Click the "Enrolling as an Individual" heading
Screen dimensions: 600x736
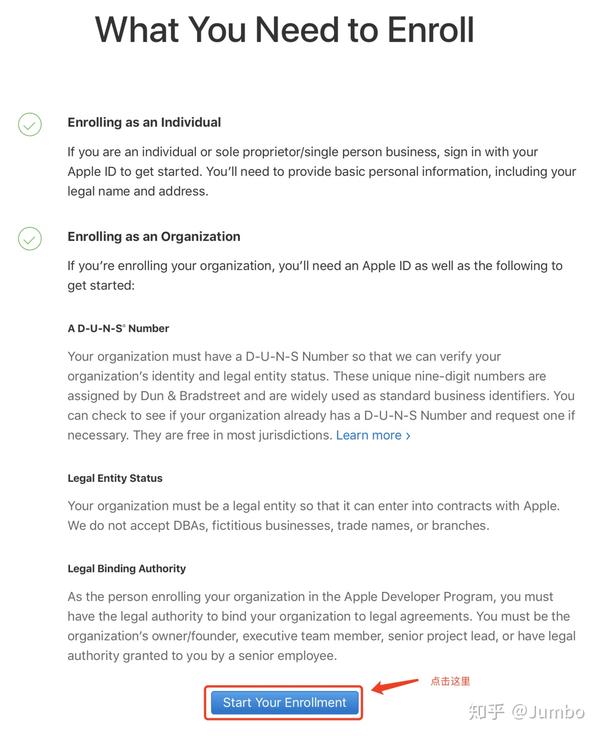144,122
